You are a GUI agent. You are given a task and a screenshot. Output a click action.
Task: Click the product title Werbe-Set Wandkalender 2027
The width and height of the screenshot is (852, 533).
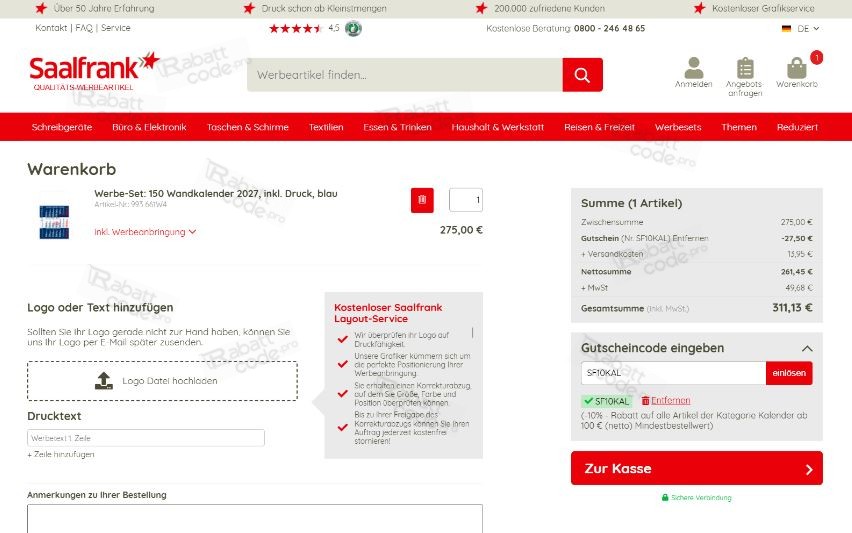216,193
